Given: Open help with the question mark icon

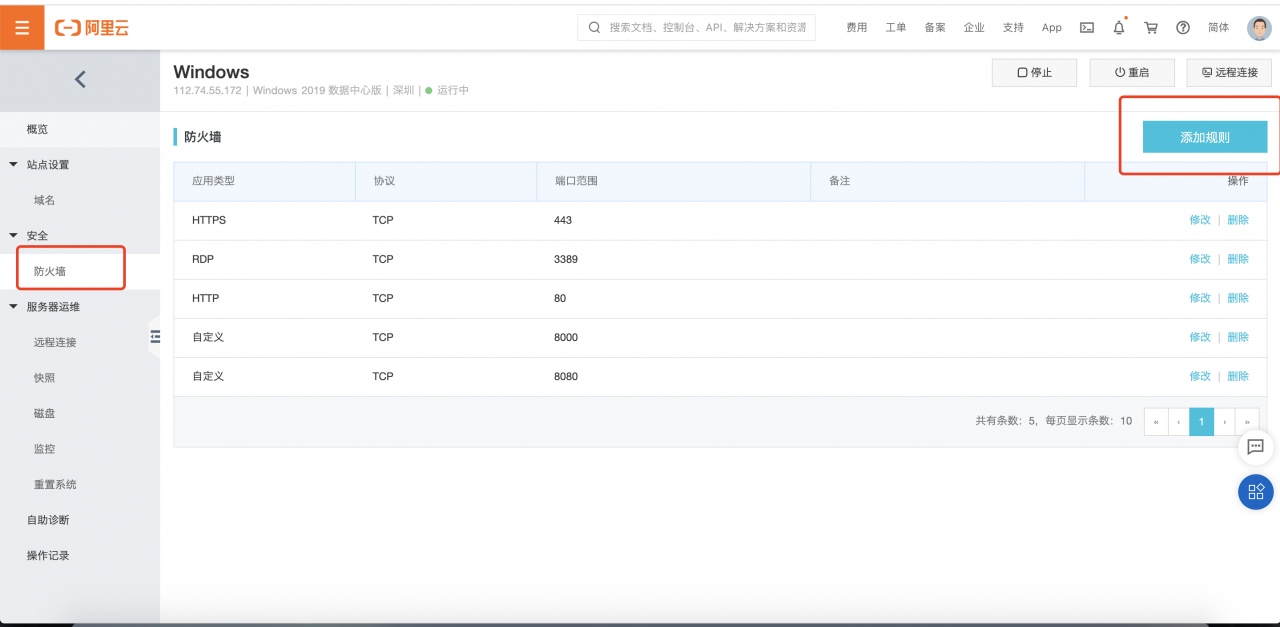Looking at the screenshot, I should (x=1183, y=27).
